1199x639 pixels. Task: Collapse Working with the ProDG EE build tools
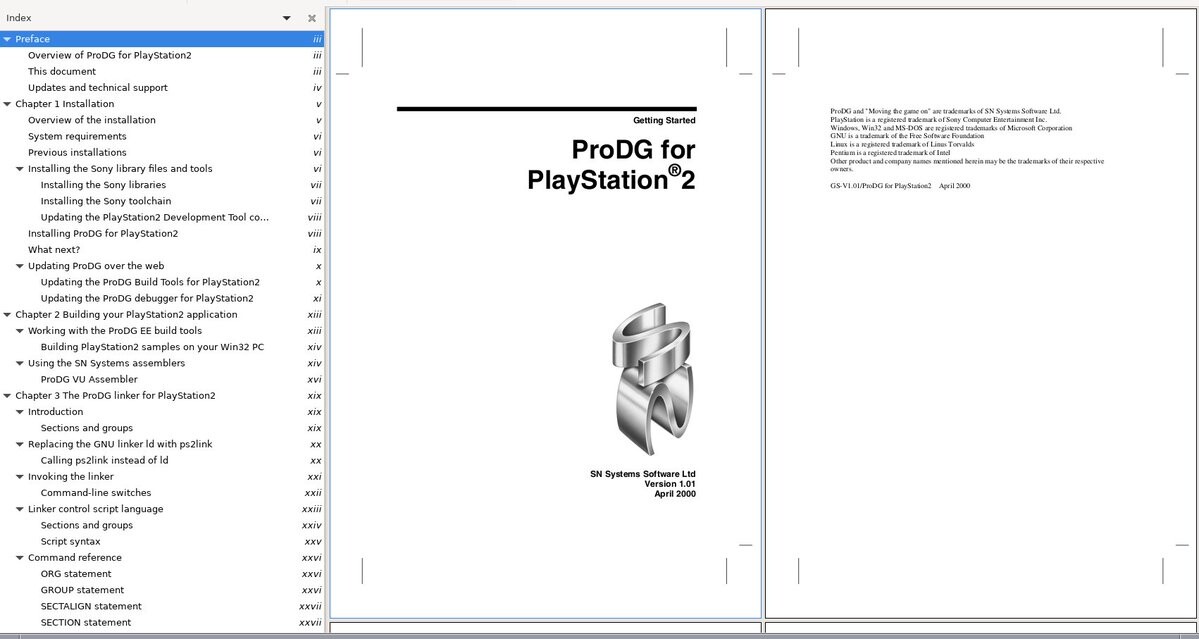pos(20,331)
